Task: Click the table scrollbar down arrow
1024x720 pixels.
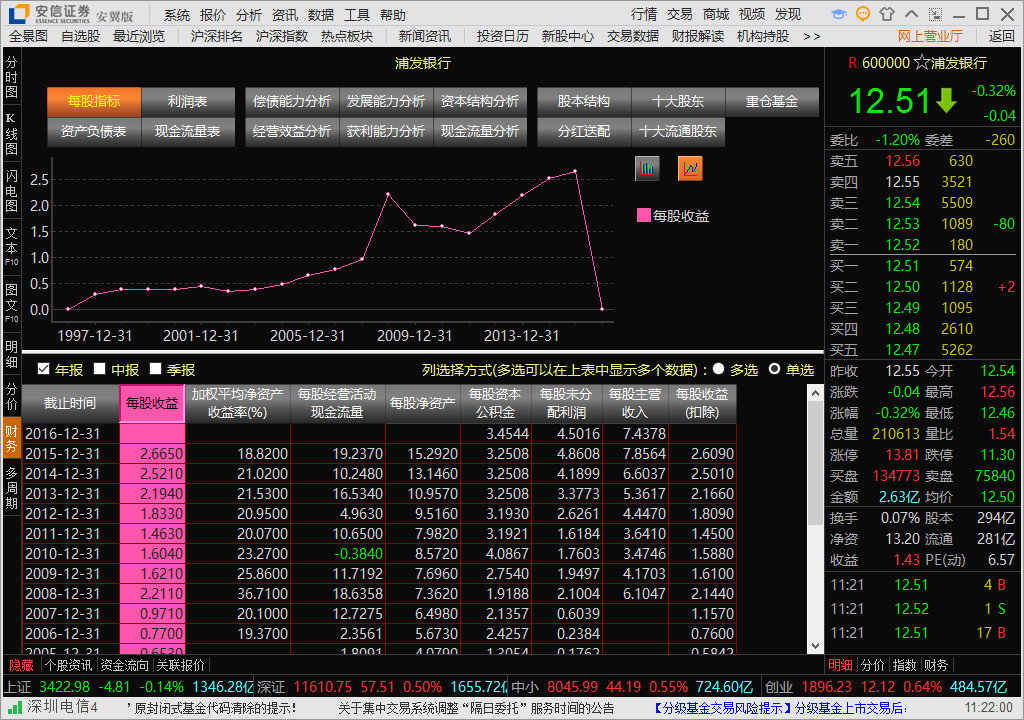Action: pos(815,646)
